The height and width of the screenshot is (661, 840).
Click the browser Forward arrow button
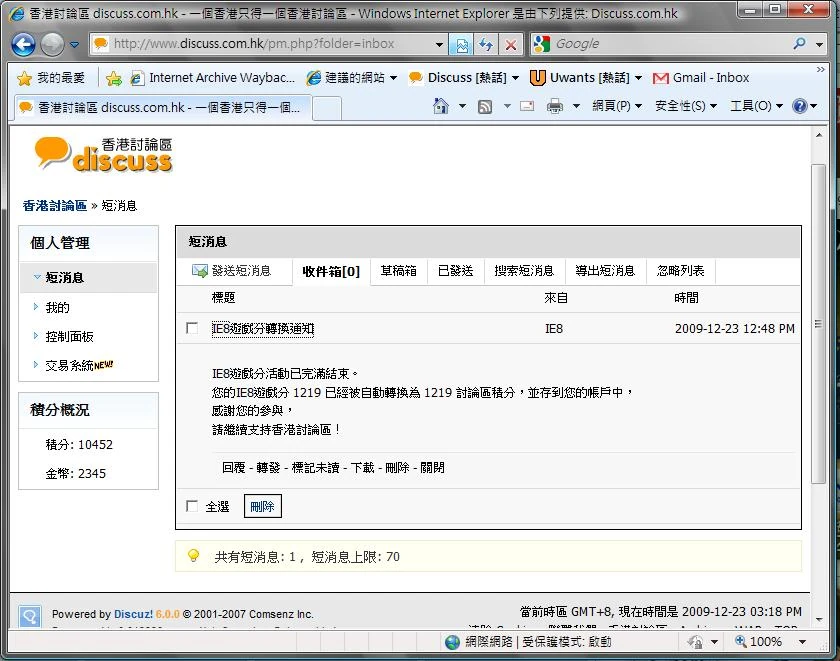pos(52,44)
